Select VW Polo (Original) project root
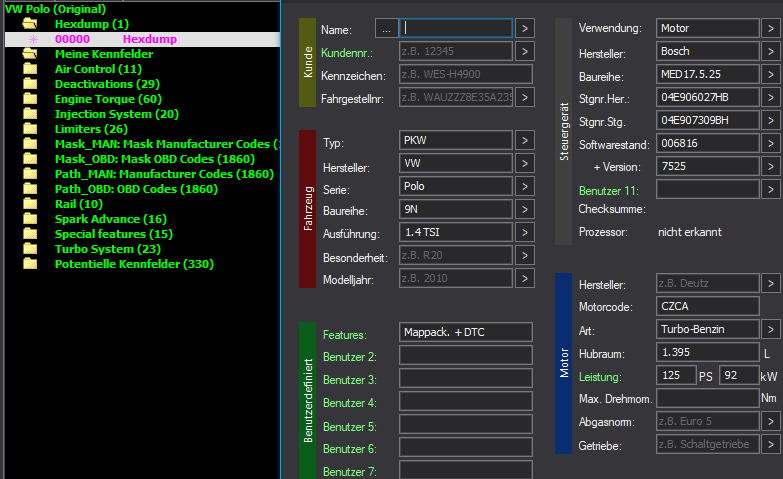This screenshot has width=783, height=479. point(55,9)
